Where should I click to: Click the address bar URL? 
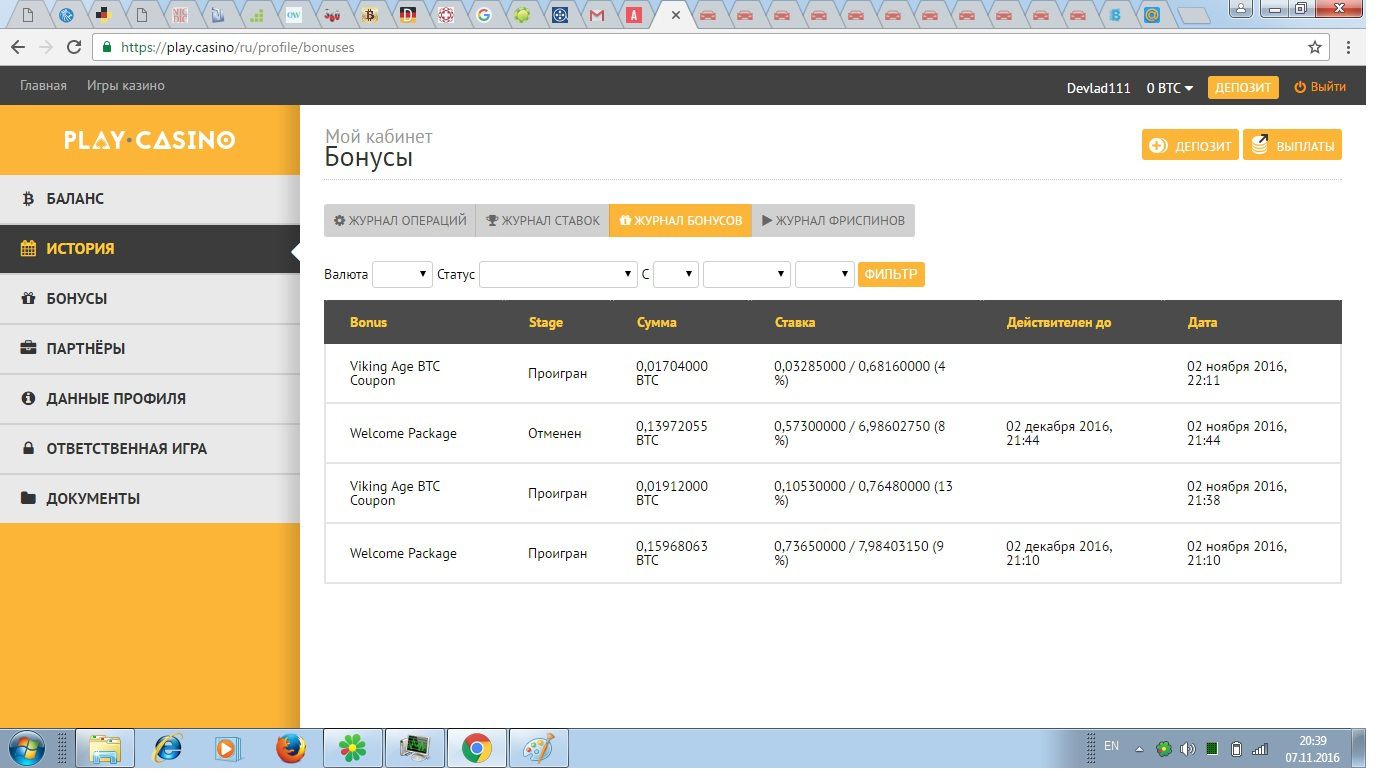pos(237,47)
